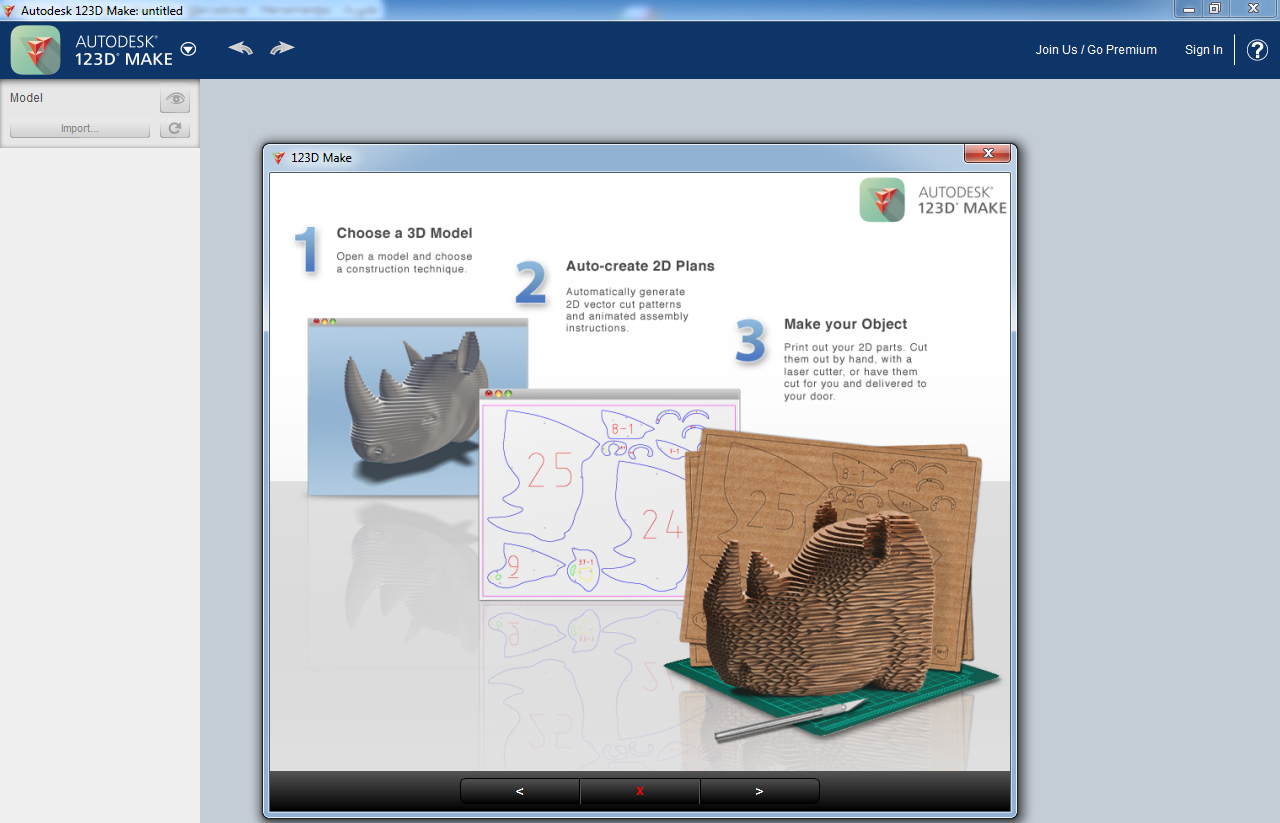Open the Help question mark icon
This screenshot has width=1280, height=823.
point(1257,50)
